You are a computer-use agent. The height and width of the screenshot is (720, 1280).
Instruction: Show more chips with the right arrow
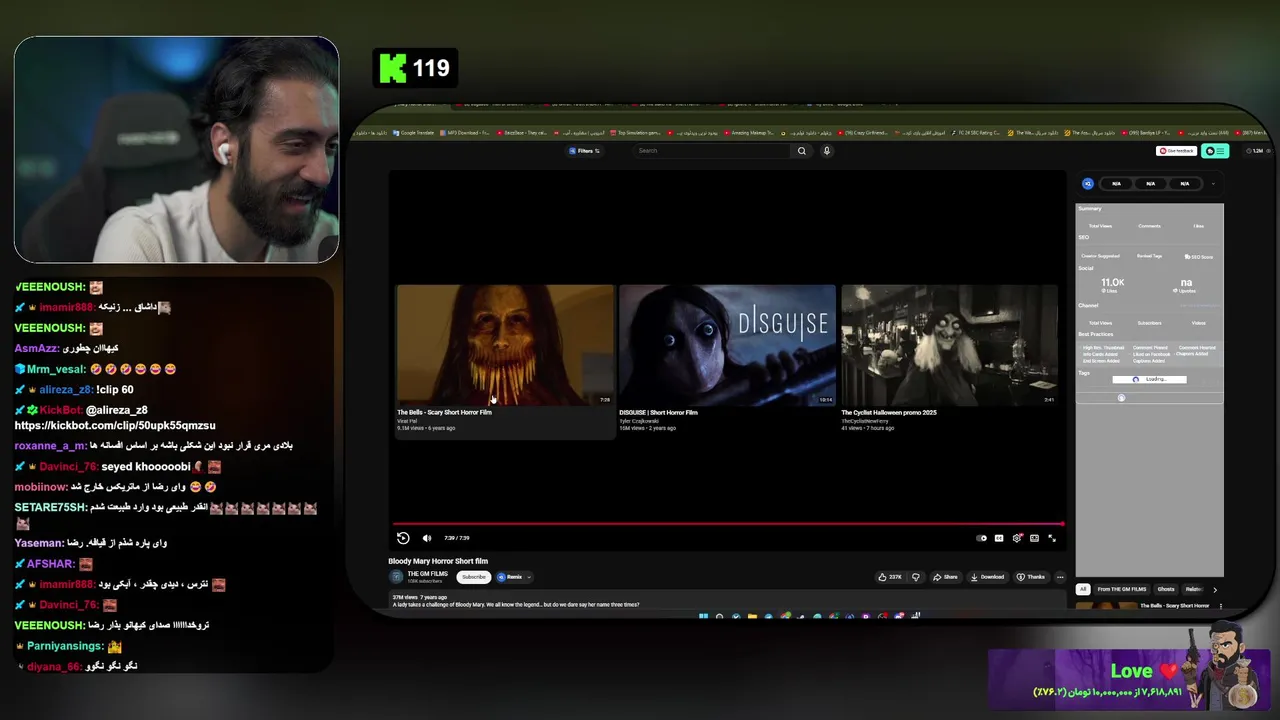pos(1215,589)
